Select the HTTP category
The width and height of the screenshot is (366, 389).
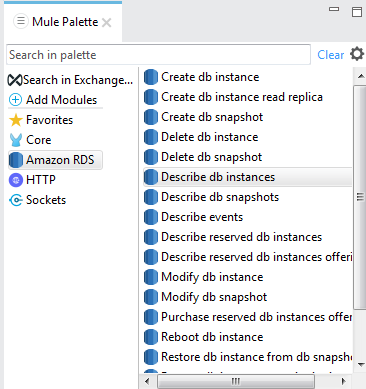tap(32, 180)
